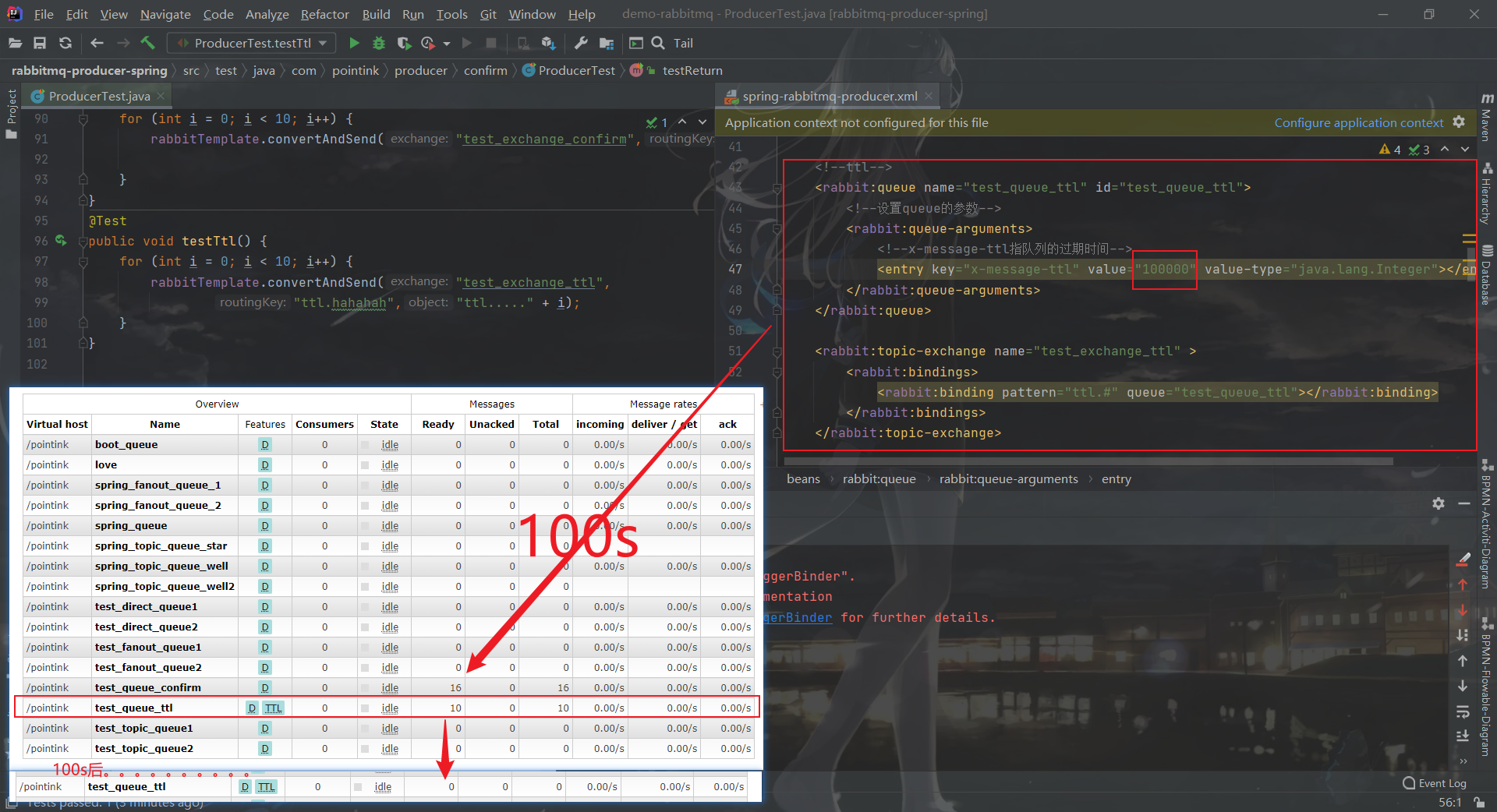
Task: Open Search Everywhere magnifier icon
Action: tap(658, 43)
